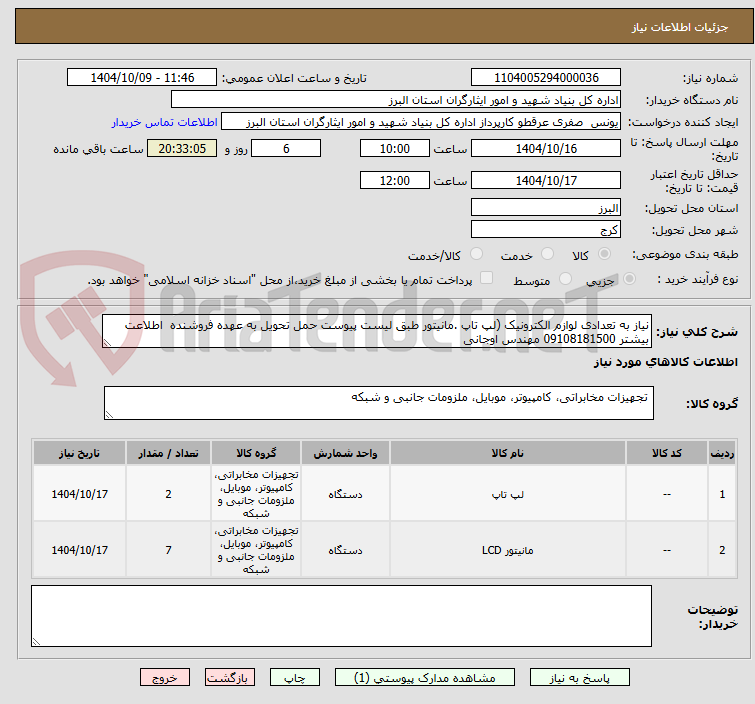Select the خدمت radio button
The width and height of the screenshot is (755, 704).
point(547,254)
